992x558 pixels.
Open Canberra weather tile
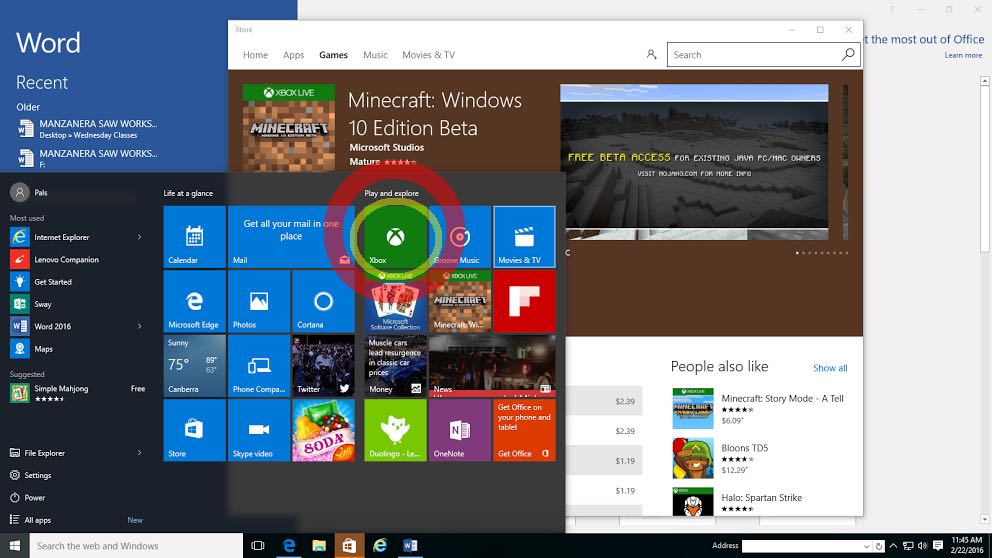[x=194, y=366]
